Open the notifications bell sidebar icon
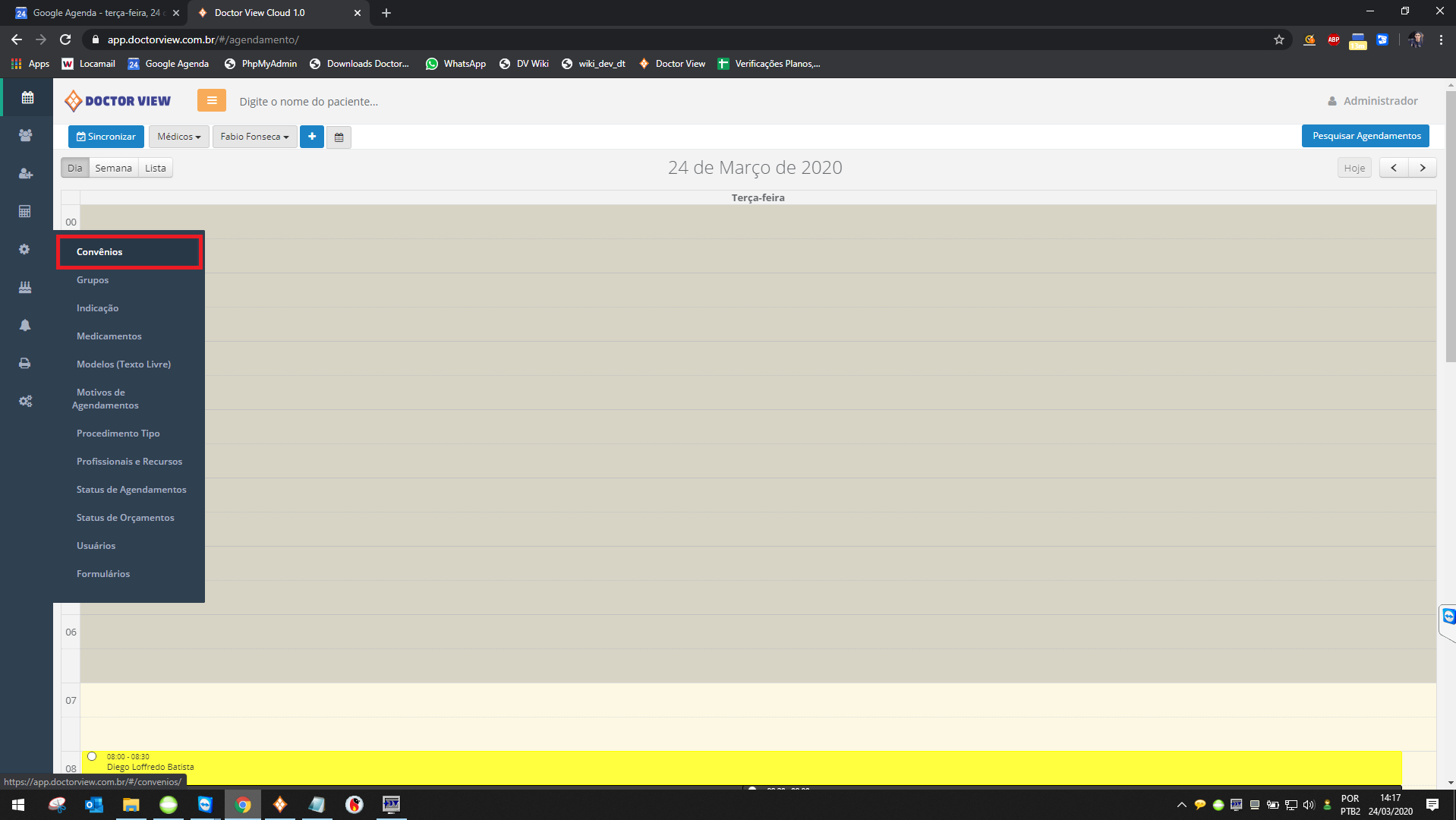Viewport: 1456px width, 820px height. (25, 325)
